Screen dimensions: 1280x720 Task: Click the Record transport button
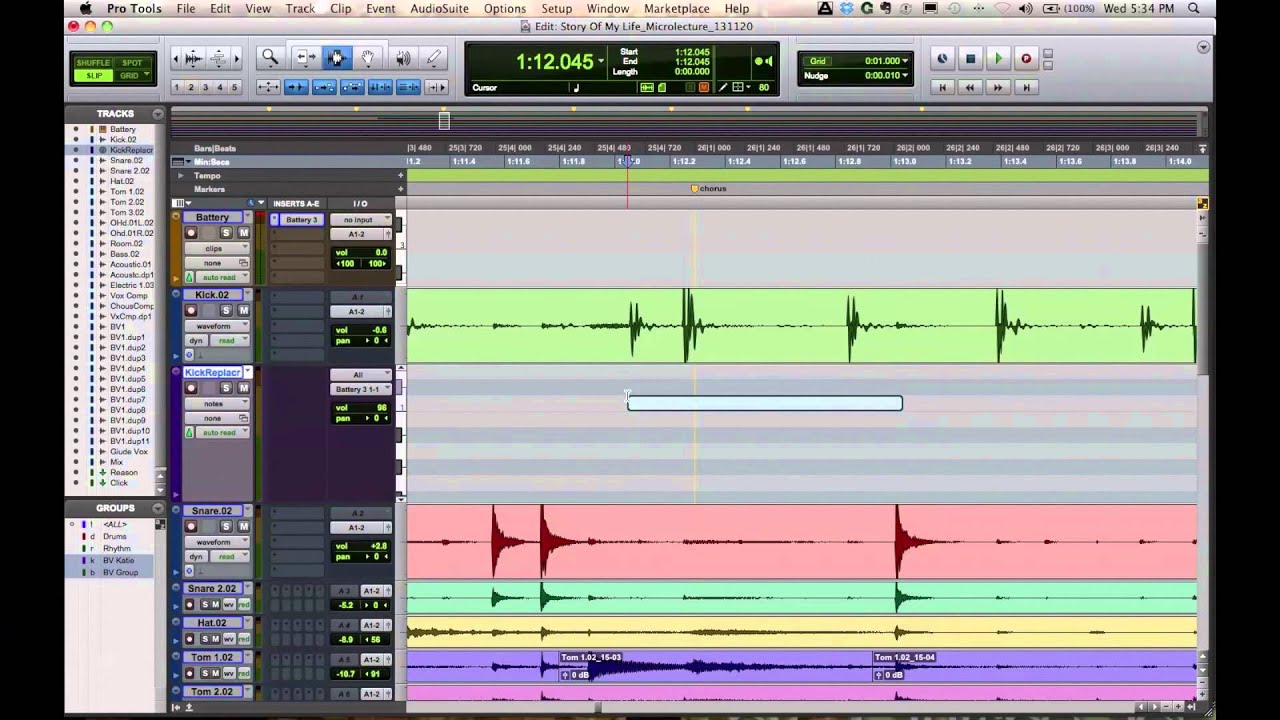pyautogui.click(x=1025, y=59)
